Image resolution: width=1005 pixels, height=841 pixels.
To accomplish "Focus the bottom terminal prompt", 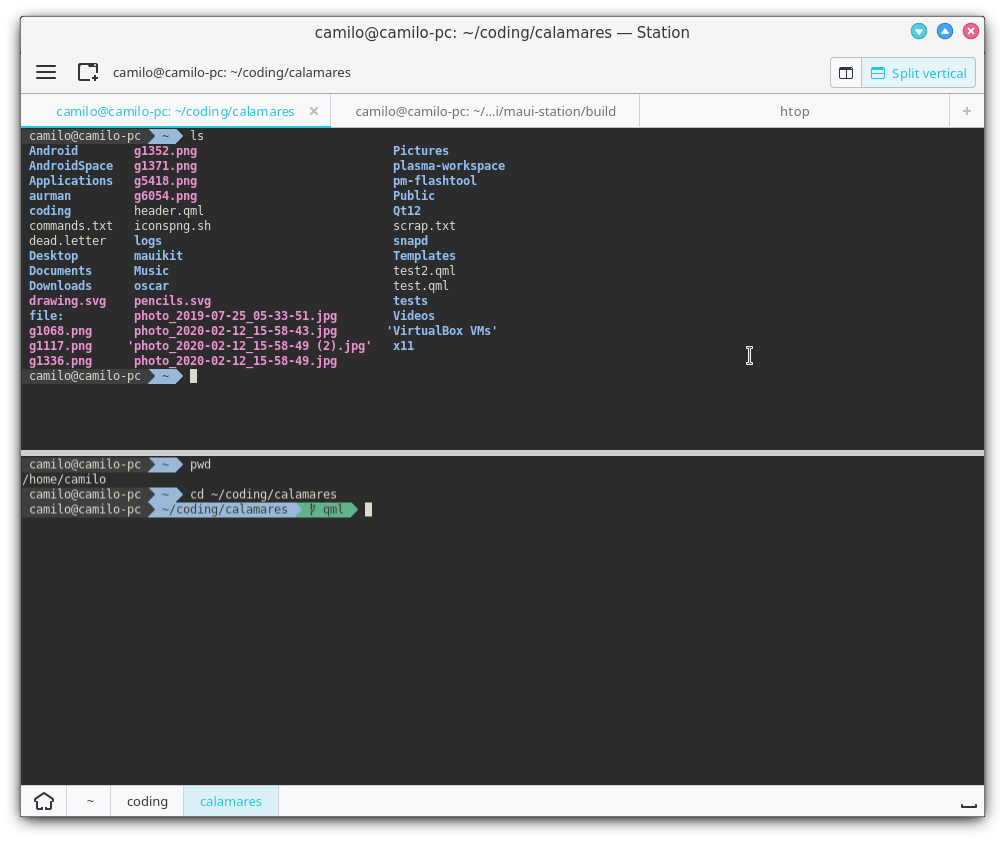I will (x=367, y=509).
